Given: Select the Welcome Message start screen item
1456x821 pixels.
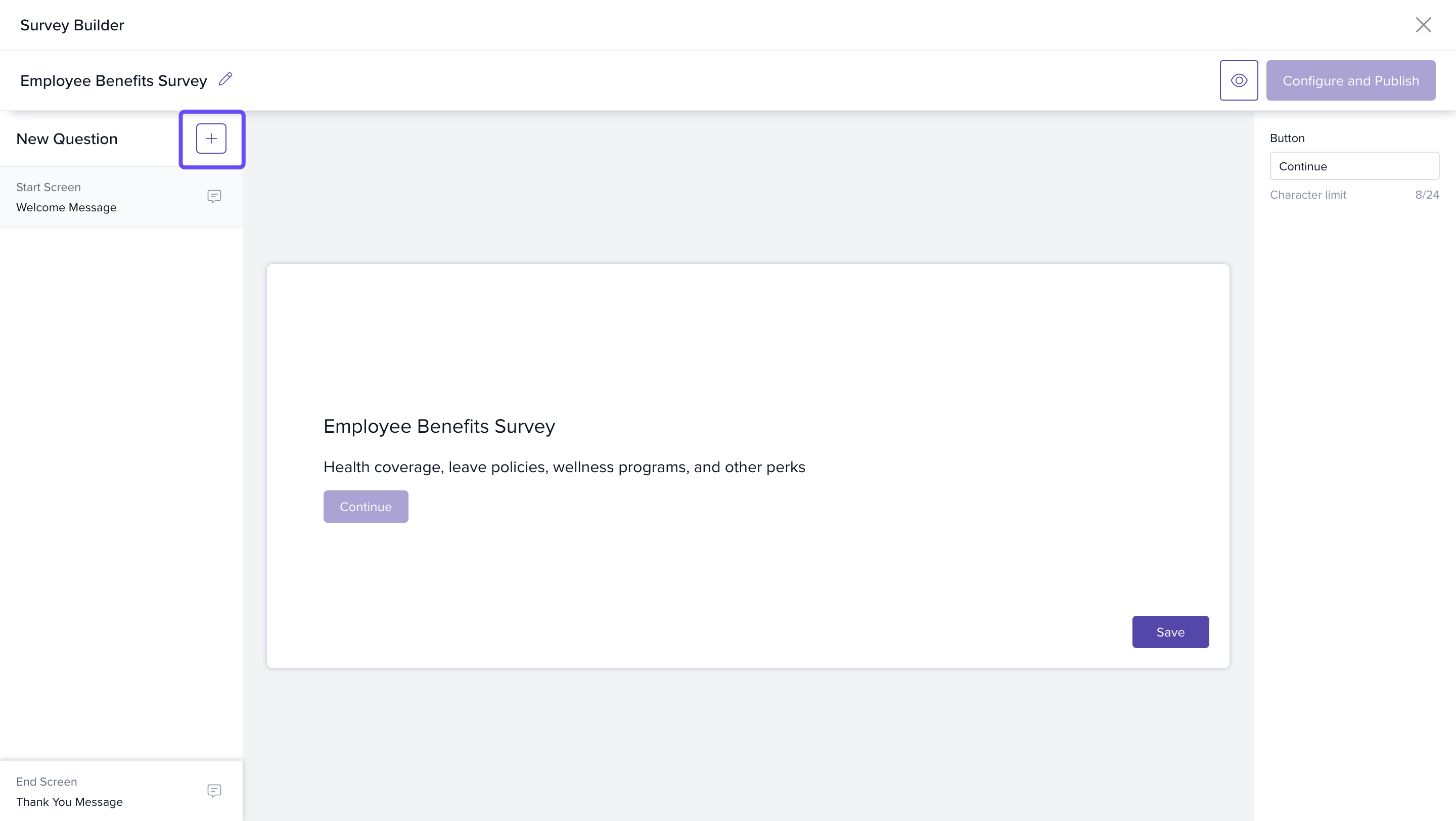Looking at the screenshot, I should coord(66,207).
